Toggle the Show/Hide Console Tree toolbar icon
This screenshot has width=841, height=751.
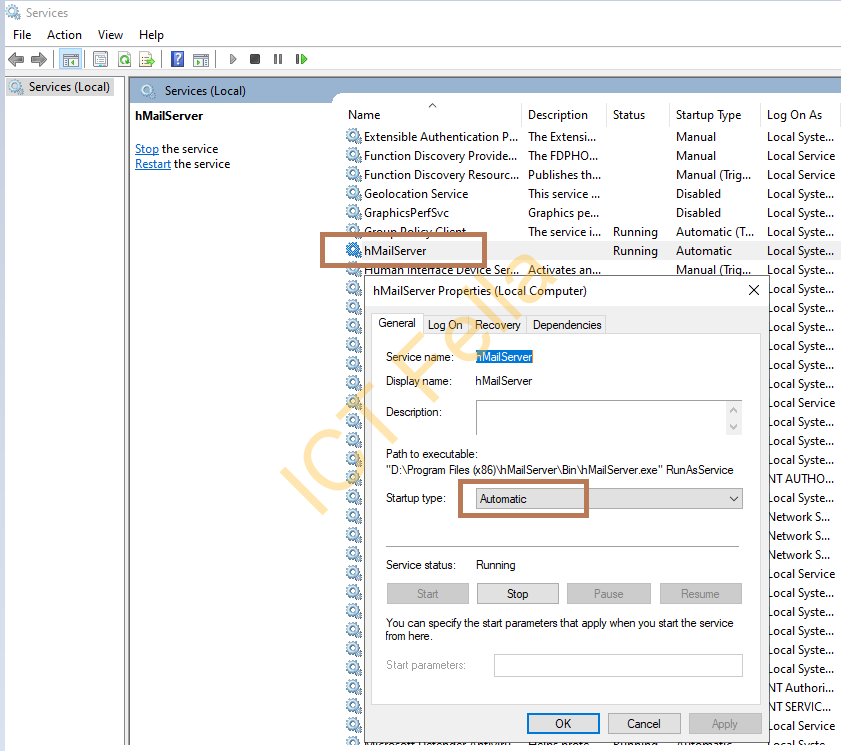(71, 59)
